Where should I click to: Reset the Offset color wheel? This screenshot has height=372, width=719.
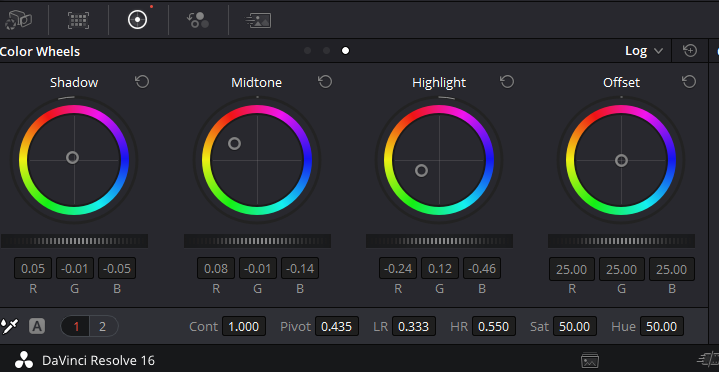coord(689,82)
